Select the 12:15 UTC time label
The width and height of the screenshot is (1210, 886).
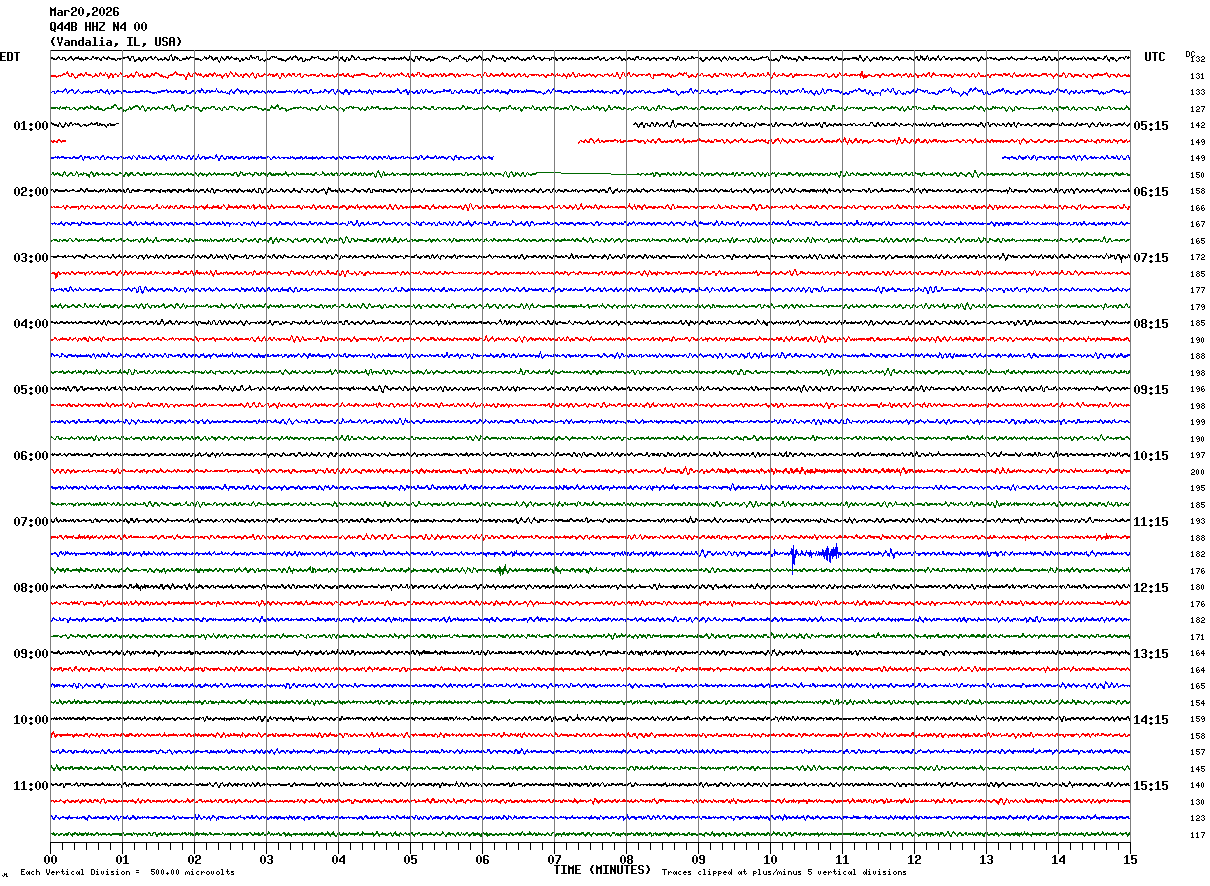[x=1151, y=588]
